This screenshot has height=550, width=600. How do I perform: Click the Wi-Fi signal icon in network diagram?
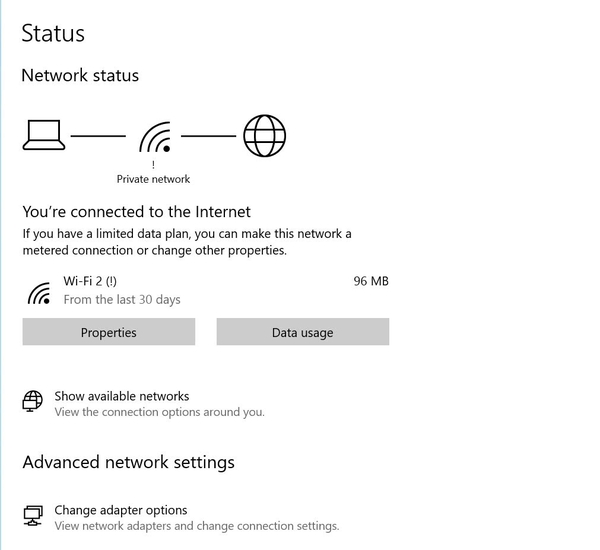click(154, 136)
